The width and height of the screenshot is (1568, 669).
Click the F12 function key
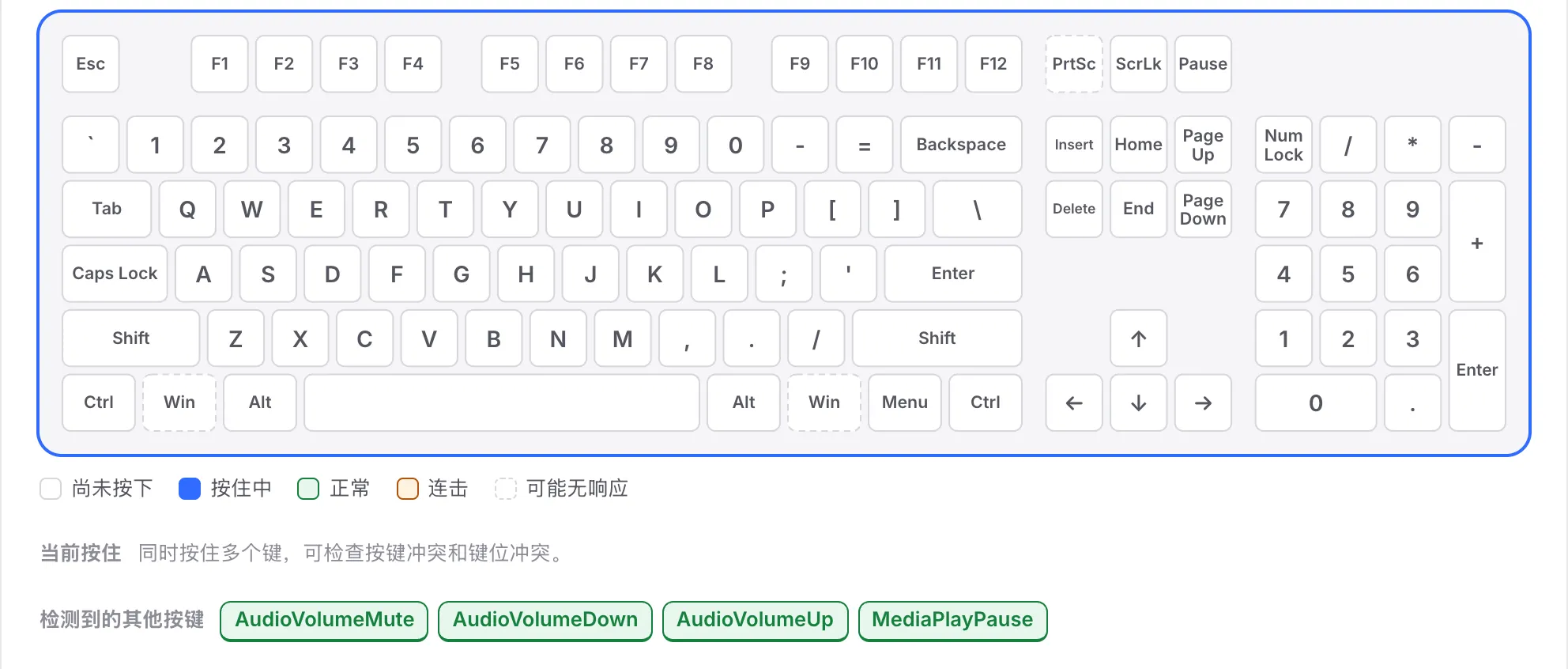point(993,64)
